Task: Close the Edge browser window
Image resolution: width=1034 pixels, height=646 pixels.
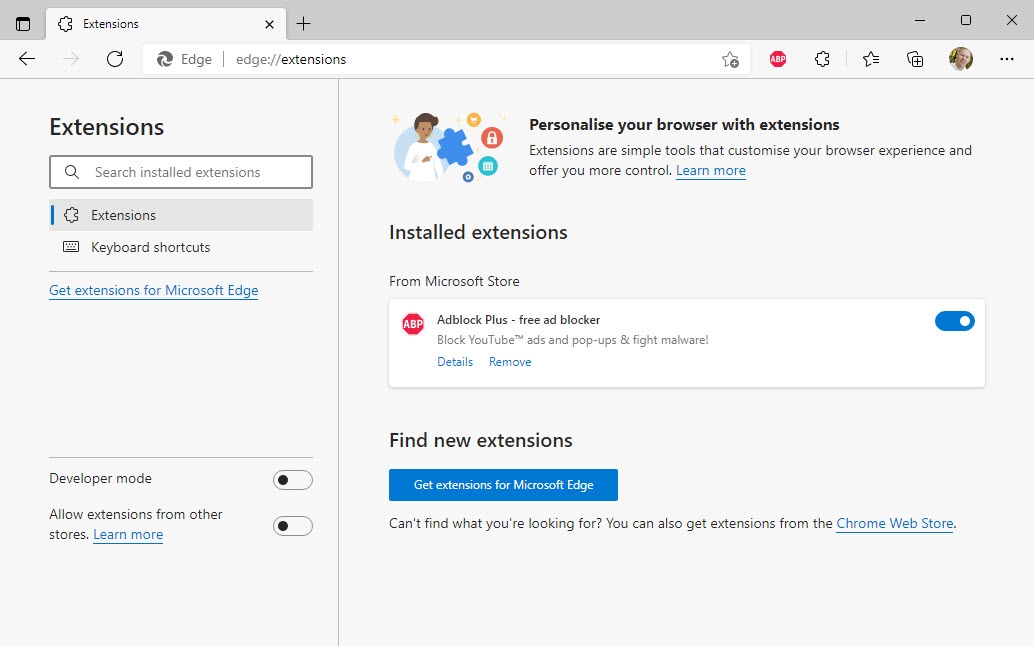Action: 1012,20
